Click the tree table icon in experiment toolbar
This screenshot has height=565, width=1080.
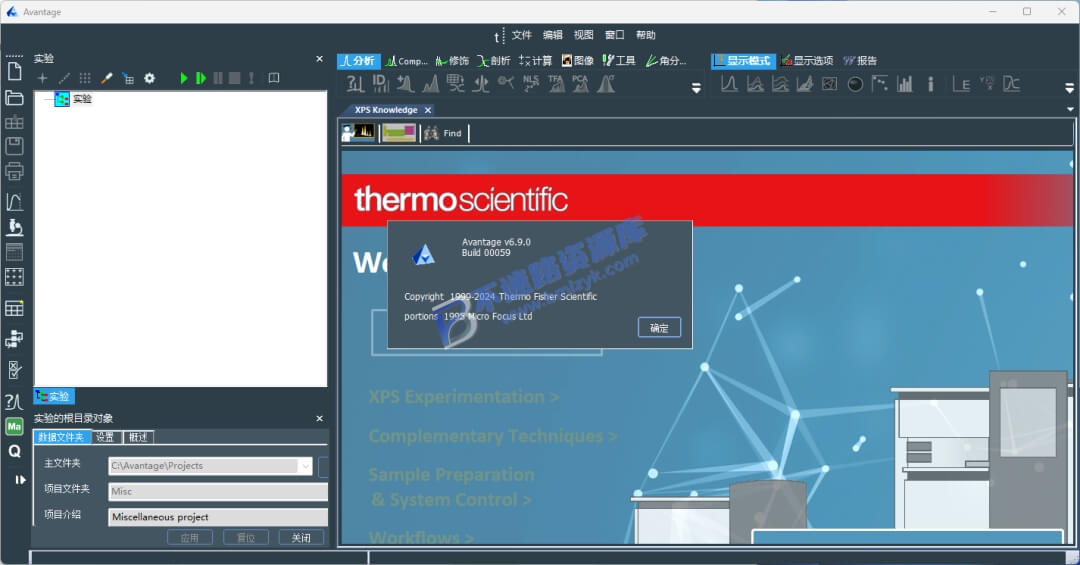[128, 79]
